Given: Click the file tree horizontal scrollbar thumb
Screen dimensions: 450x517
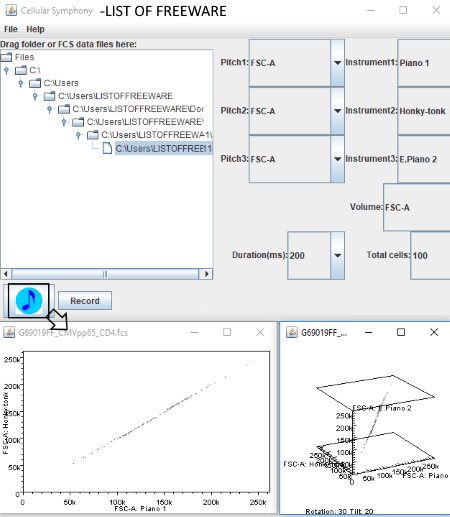Looking at the screenshot, I should [x=105, y=274].
